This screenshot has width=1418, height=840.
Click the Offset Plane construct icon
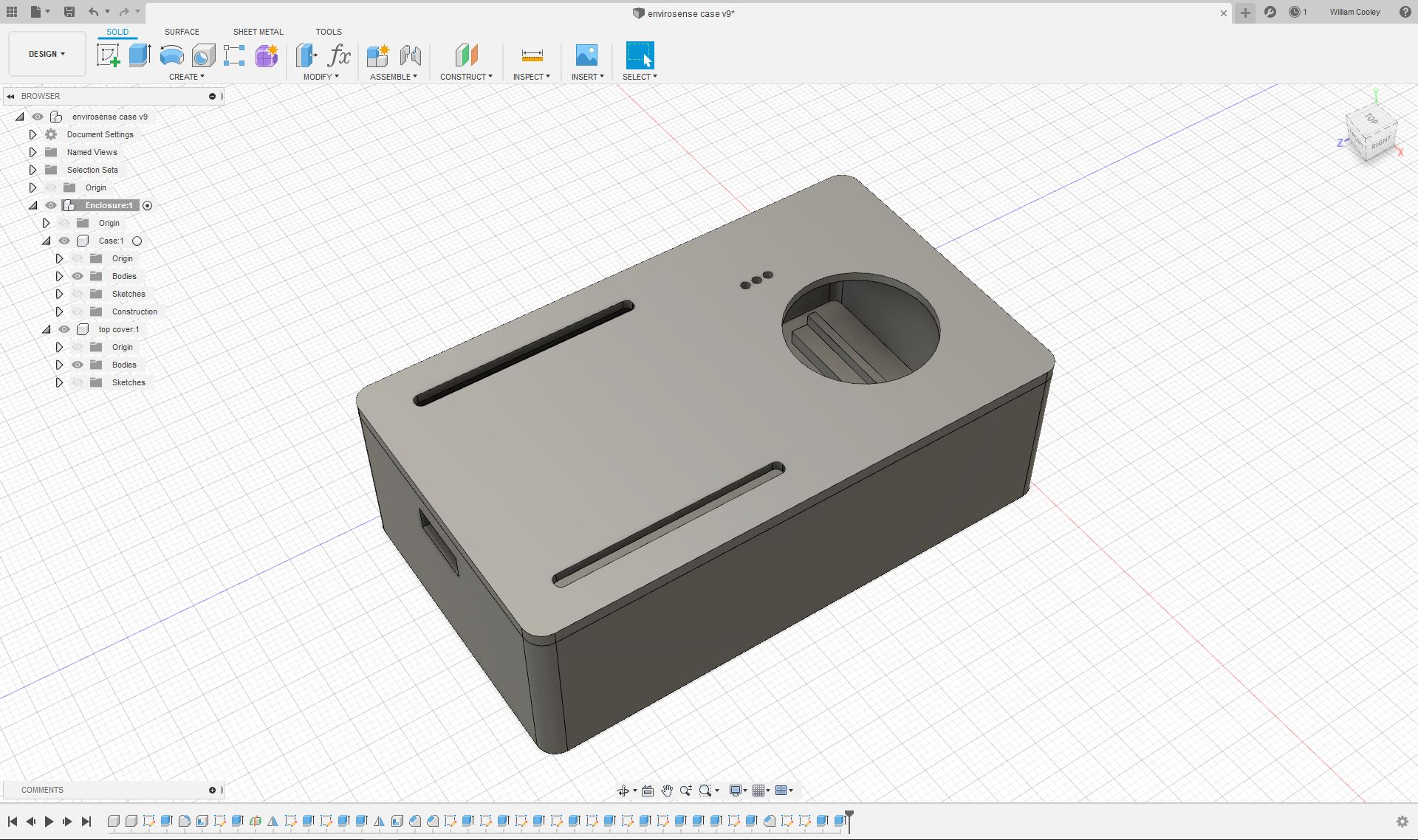(x=466, y=55)
